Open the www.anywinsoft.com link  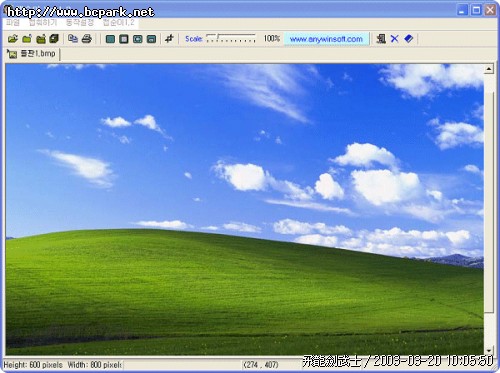[326, 39]
